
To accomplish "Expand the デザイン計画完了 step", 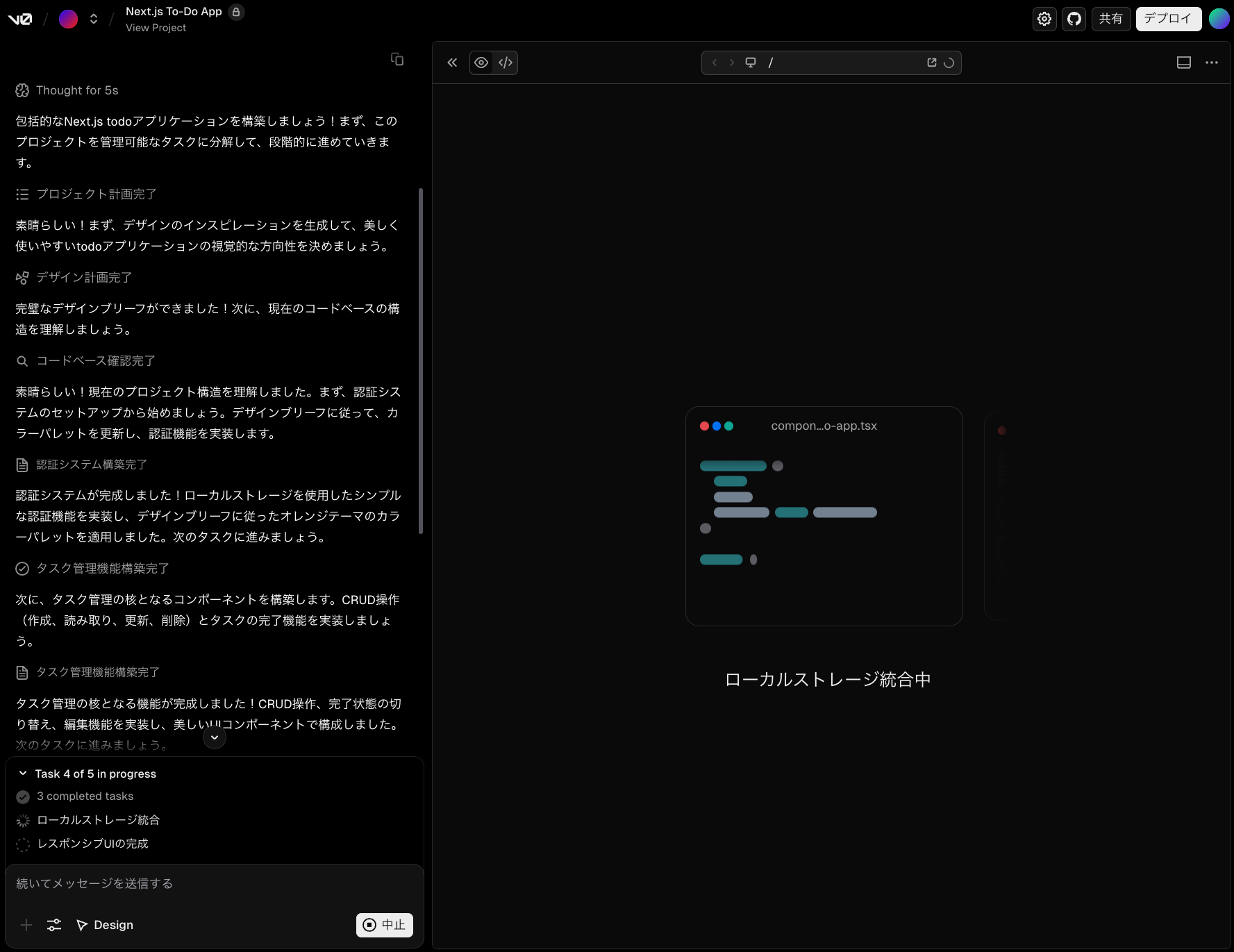I will point(74,278).
